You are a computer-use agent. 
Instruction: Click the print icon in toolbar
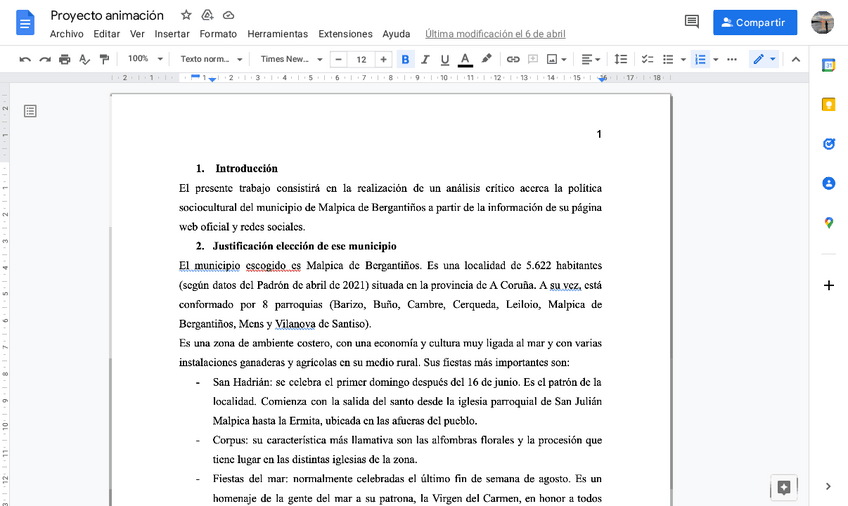[x=65, y=59]
